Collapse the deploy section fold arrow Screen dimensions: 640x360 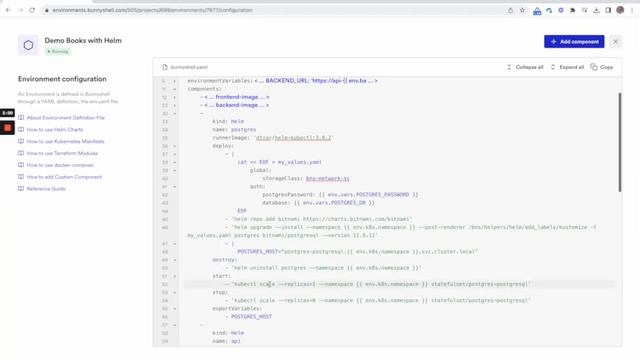175,146
